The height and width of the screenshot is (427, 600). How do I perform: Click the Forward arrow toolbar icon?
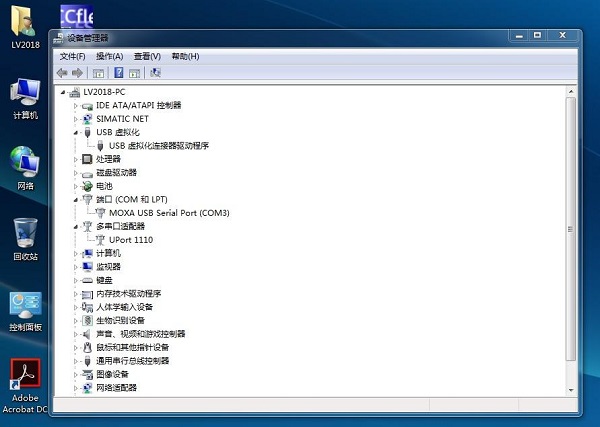click(x=77, y=73)
